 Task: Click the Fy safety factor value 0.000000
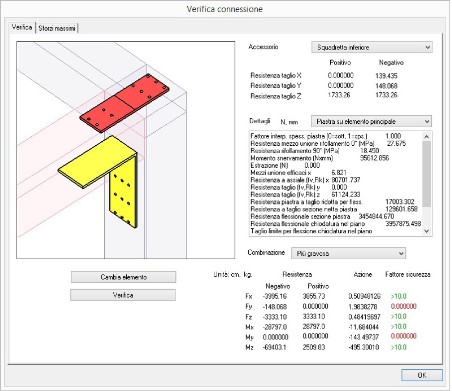[403, 306]
